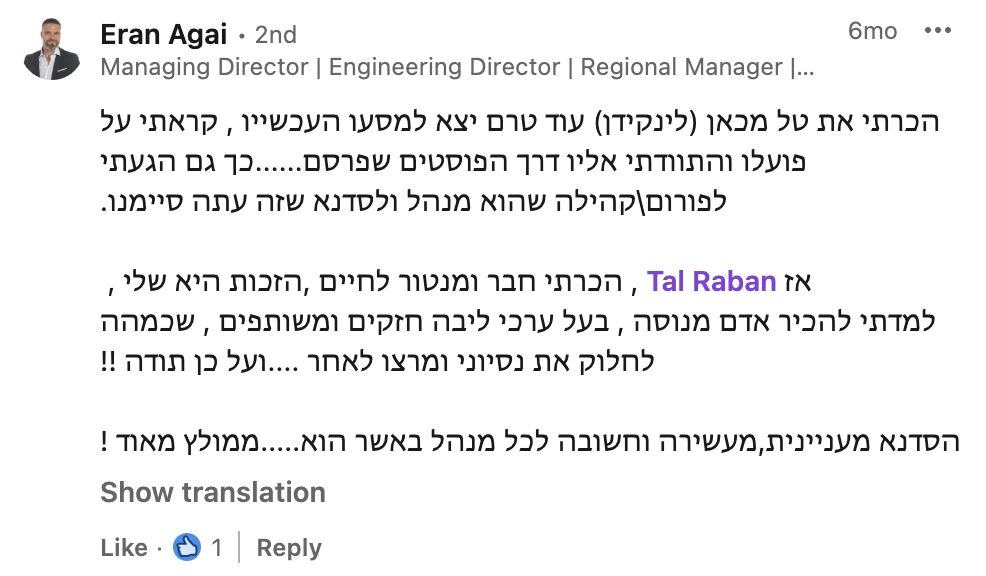Like Eran Agai's comment
Viewport: 986px width, 576px height.
(x=124, y=547)
